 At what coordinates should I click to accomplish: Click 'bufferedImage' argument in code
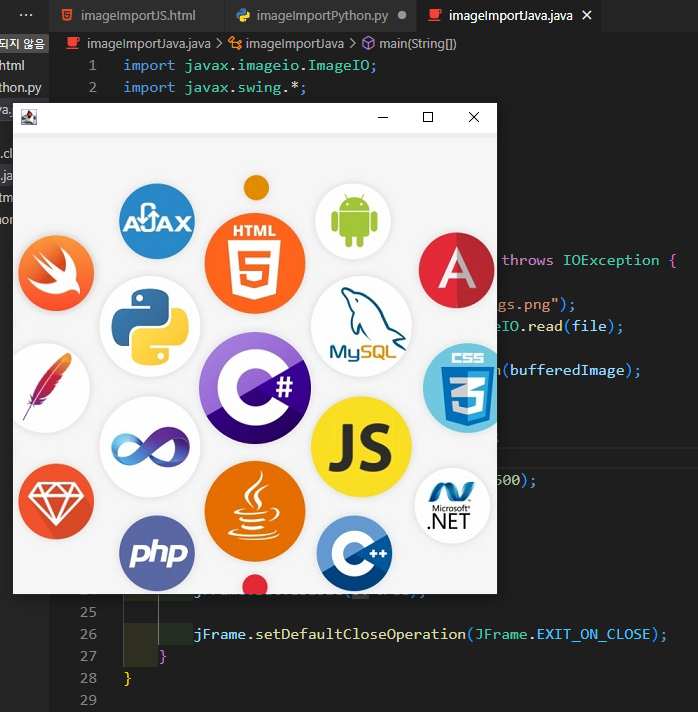tap(567, 371)
